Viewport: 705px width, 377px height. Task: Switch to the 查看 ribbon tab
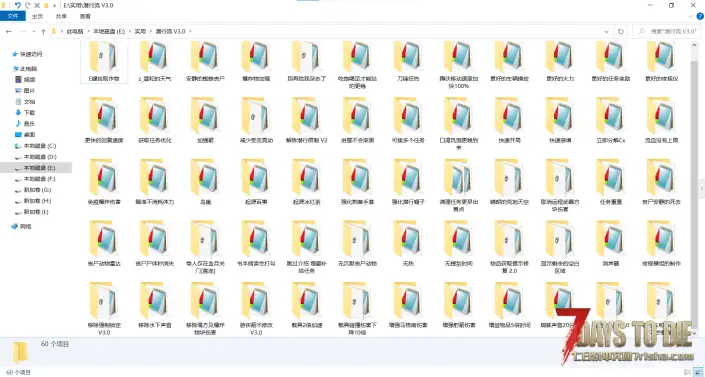85,16
